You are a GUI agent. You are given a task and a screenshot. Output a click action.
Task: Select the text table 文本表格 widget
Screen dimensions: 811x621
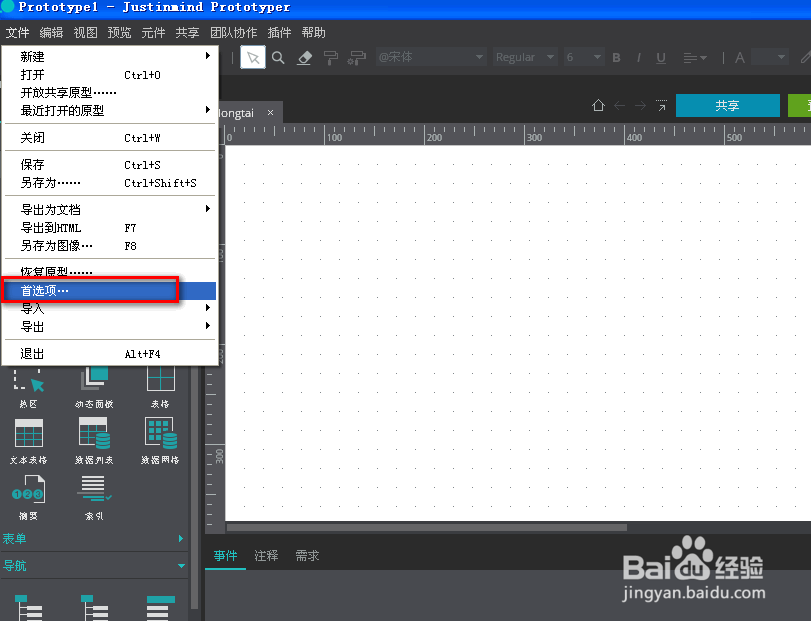28,441
